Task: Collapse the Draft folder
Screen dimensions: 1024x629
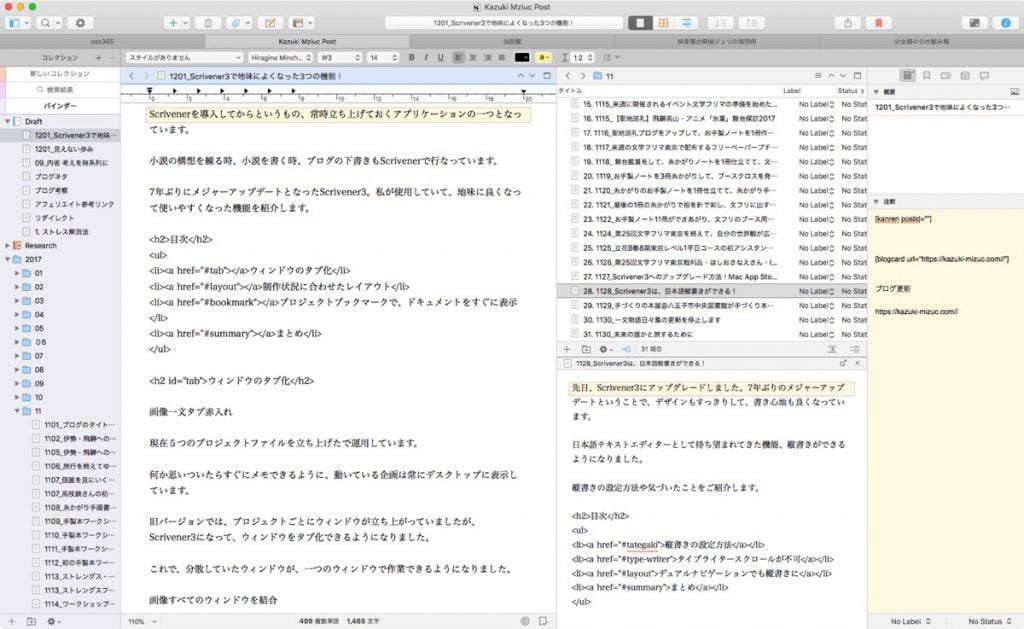Action: point(7,121)
